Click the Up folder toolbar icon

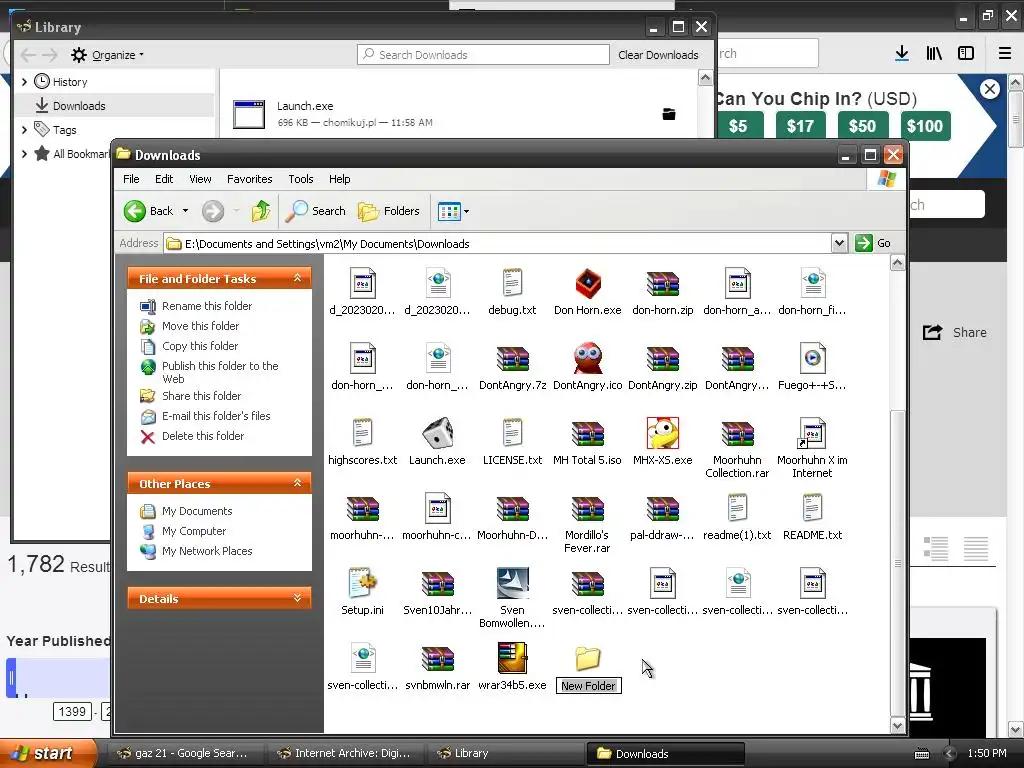[x=261, y=211]
